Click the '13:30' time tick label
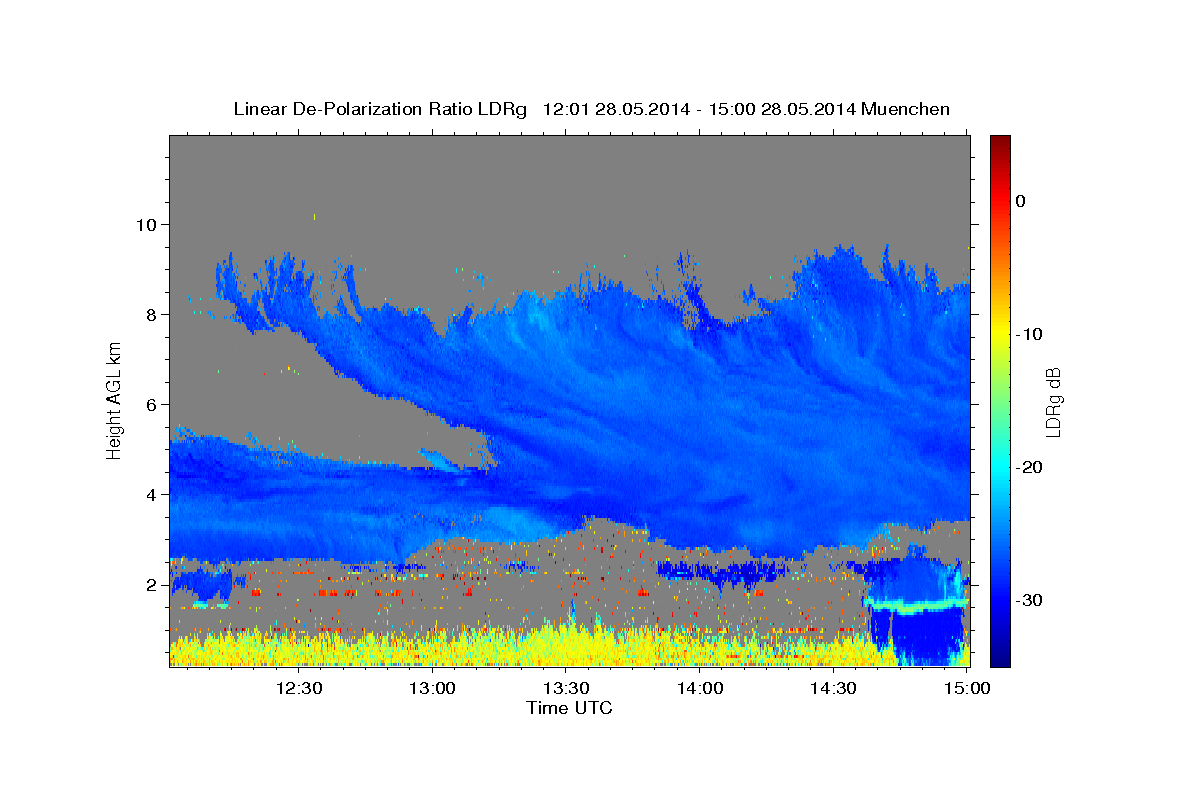This screenshot has height=800, width=1200. [566, 688]
